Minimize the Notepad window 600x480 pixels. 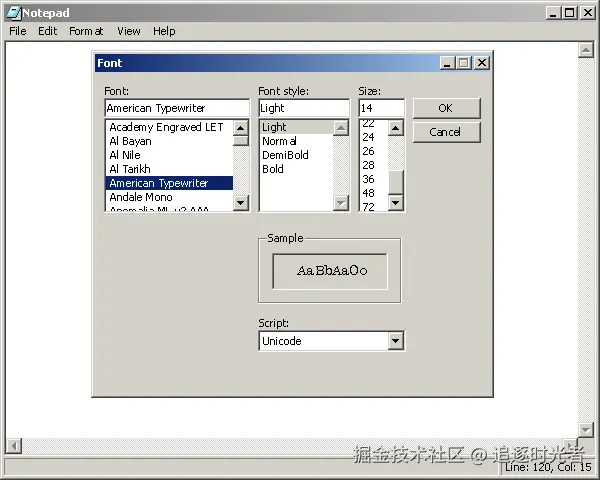[x=552, y=13]
